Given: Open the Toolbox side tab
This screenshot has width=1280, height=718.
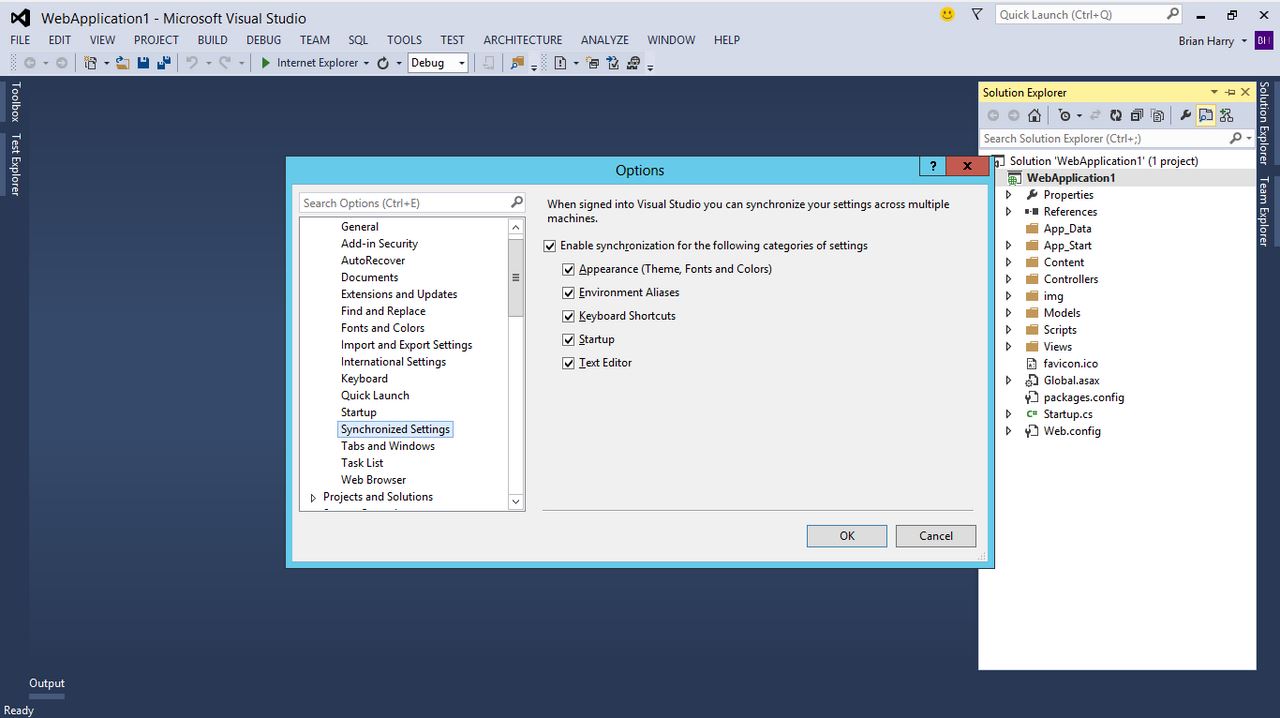Looking at the screenshot, I should (15, 102).
